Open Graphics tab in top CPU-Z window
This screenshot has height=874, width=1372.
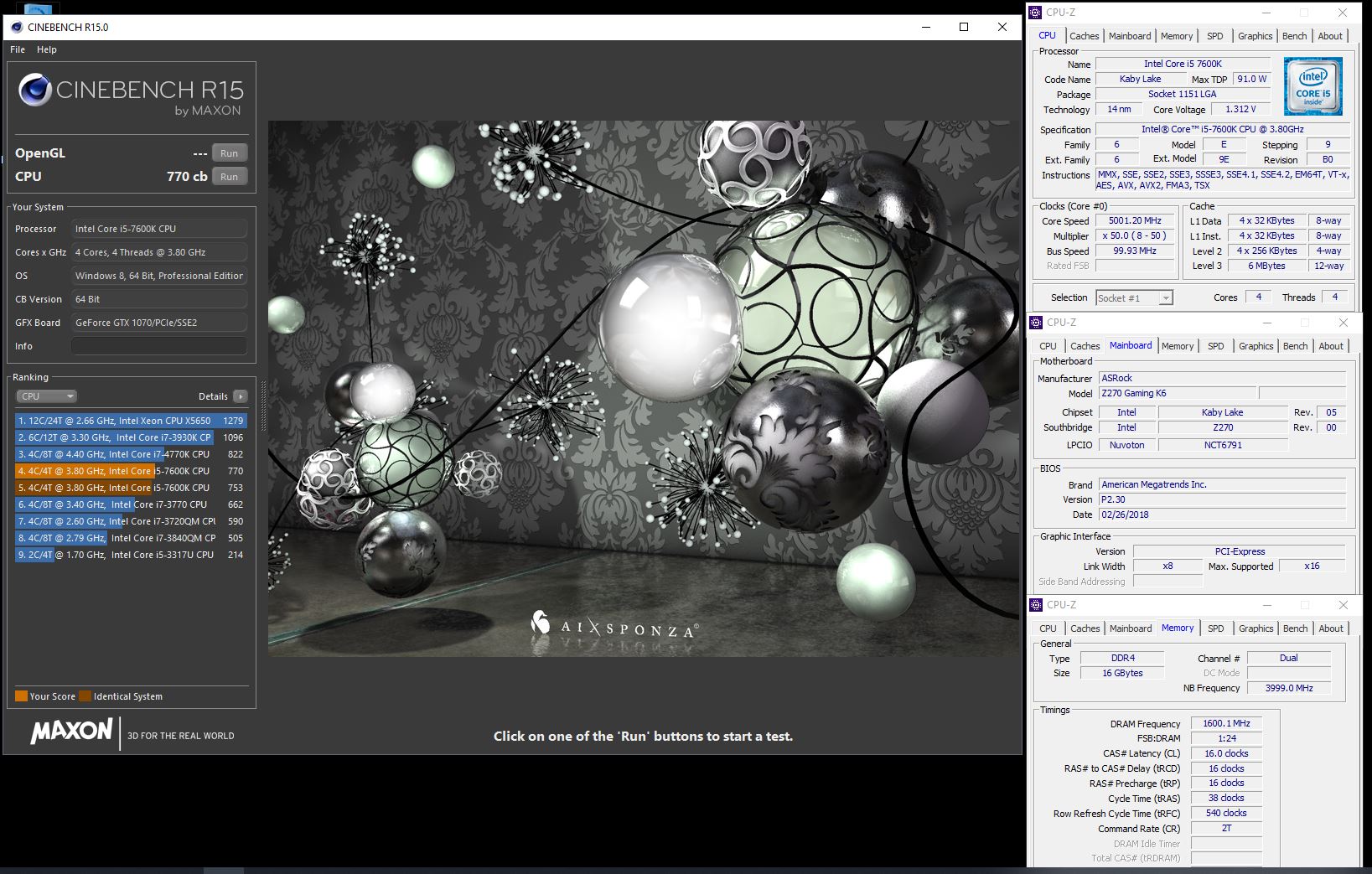[1255, 36]
